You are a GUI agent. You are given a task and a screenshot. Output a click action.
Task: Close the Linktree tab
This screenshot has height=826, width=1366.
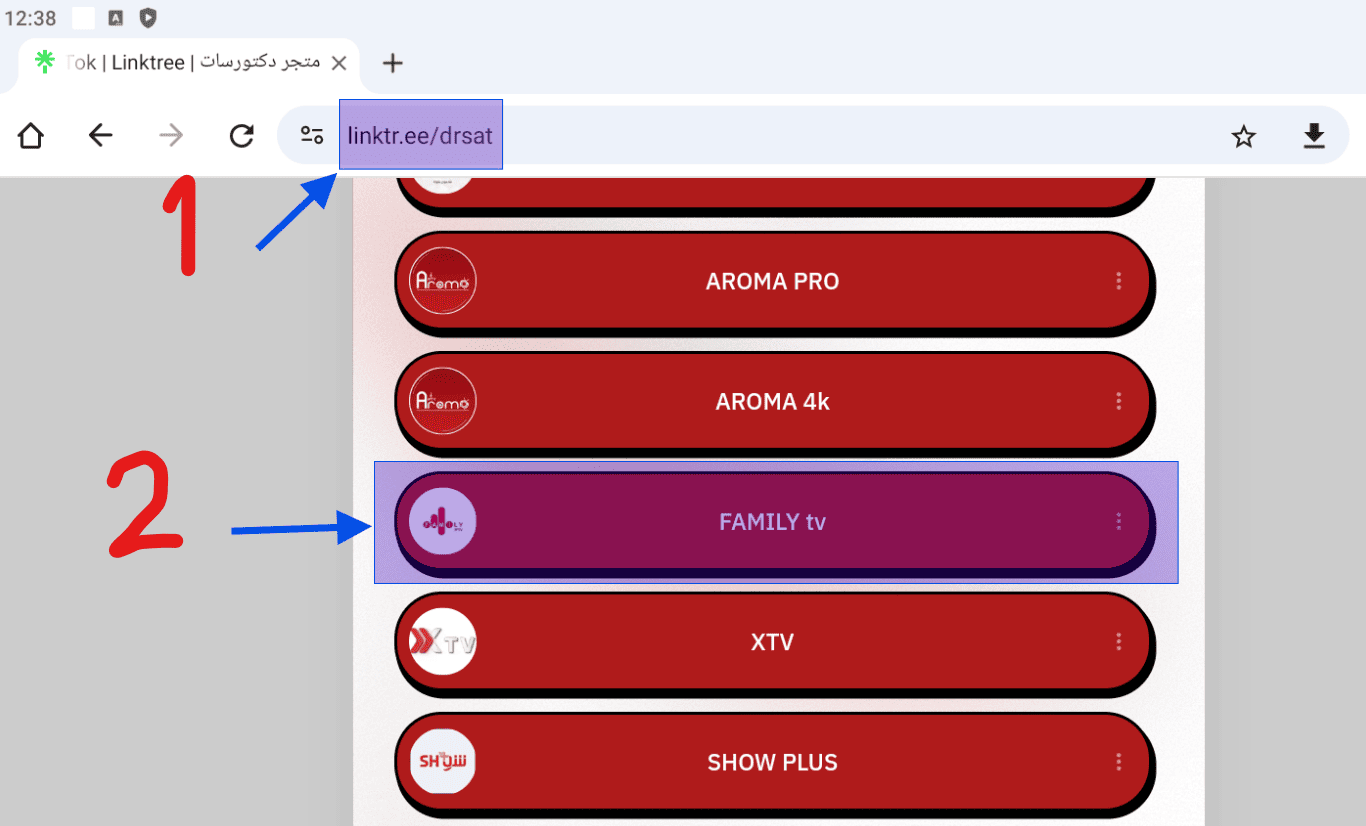(339, 63)
